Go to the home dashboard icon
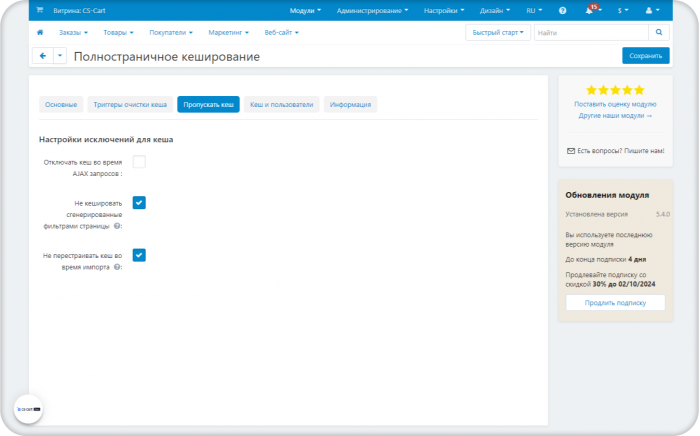This screenshot has width=700, height=436. pos(40,32)
